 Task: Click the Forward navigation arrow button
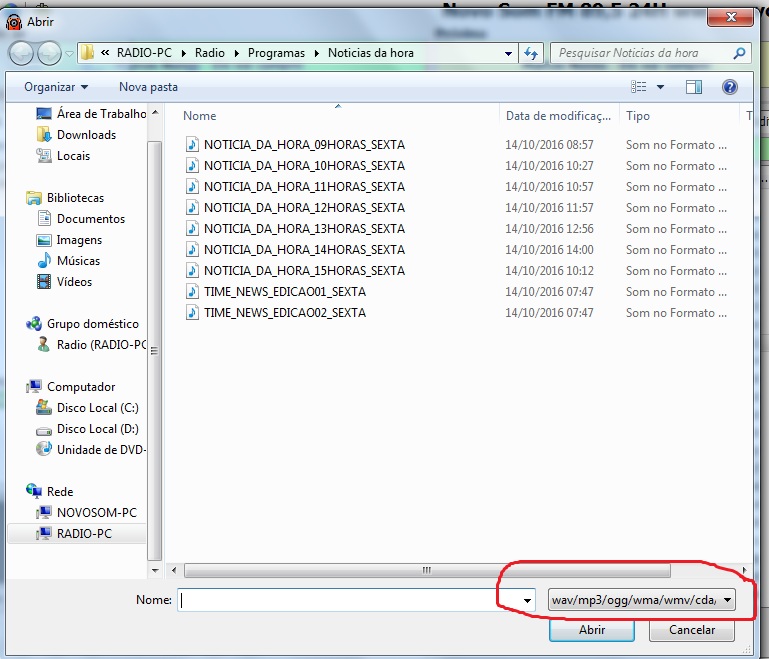click(x=50, y=53)
